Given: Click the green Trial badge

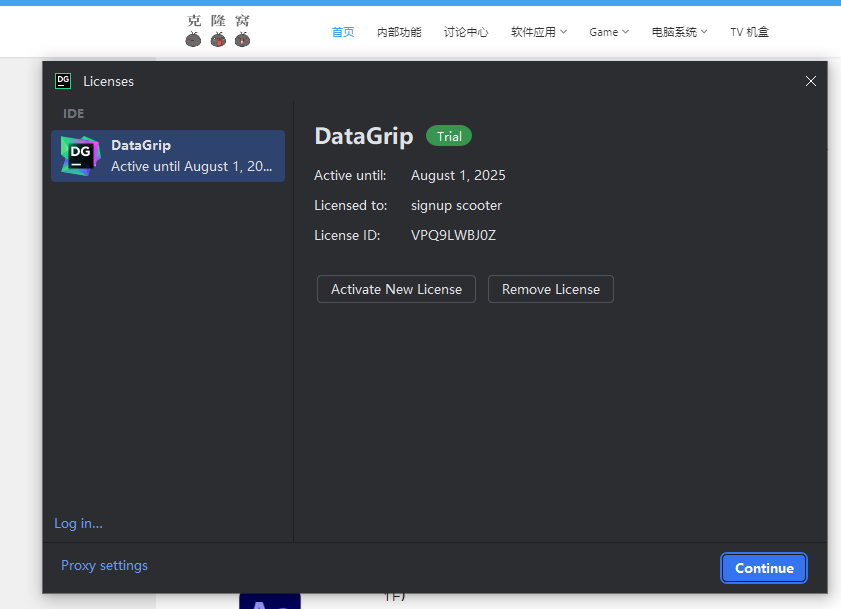Looking at the screenshot, I should pos(449,136).
